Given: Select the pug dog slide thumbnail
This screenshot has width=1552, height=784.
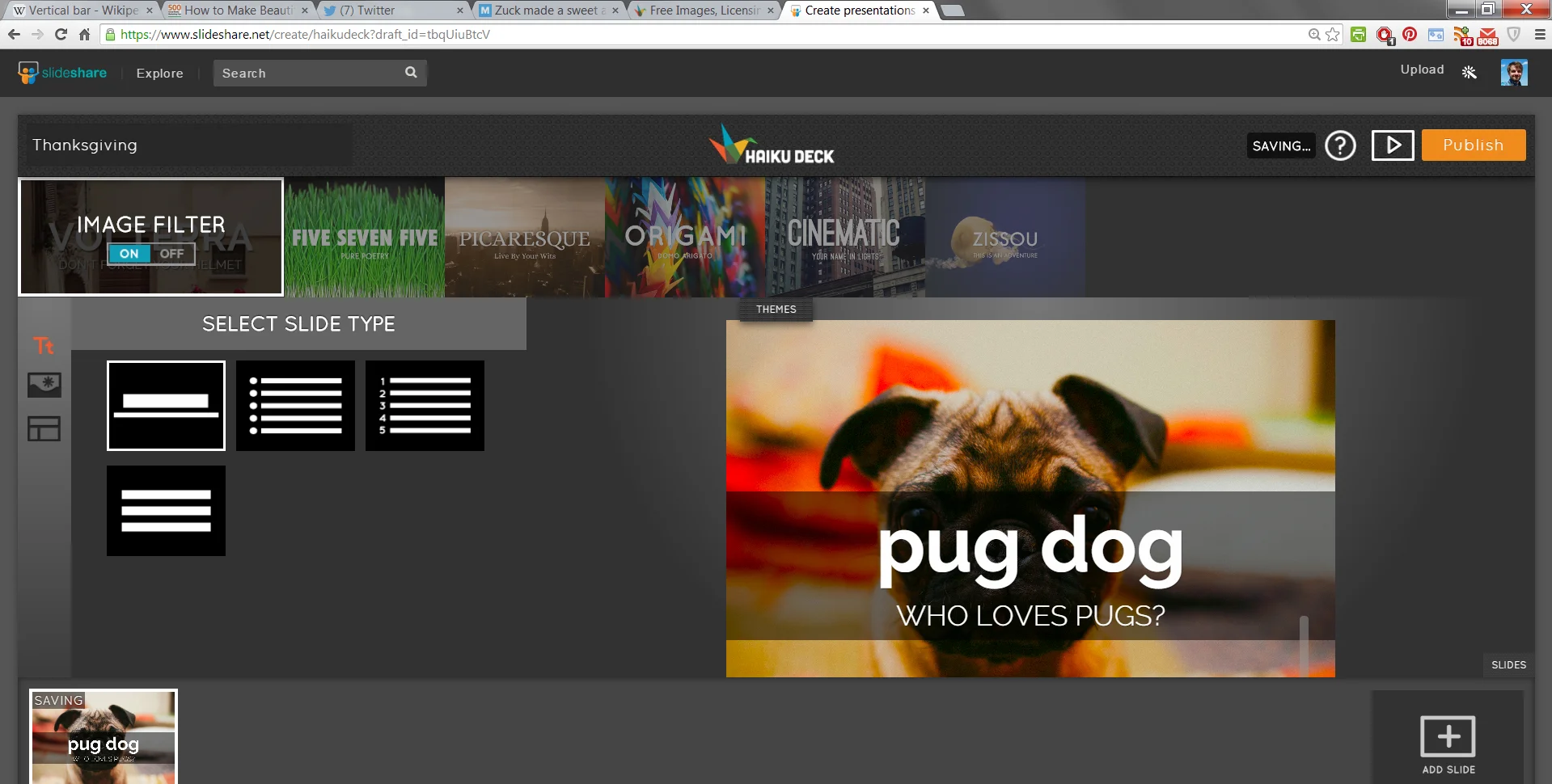Looking at the screenshot, I should (104, 736).
